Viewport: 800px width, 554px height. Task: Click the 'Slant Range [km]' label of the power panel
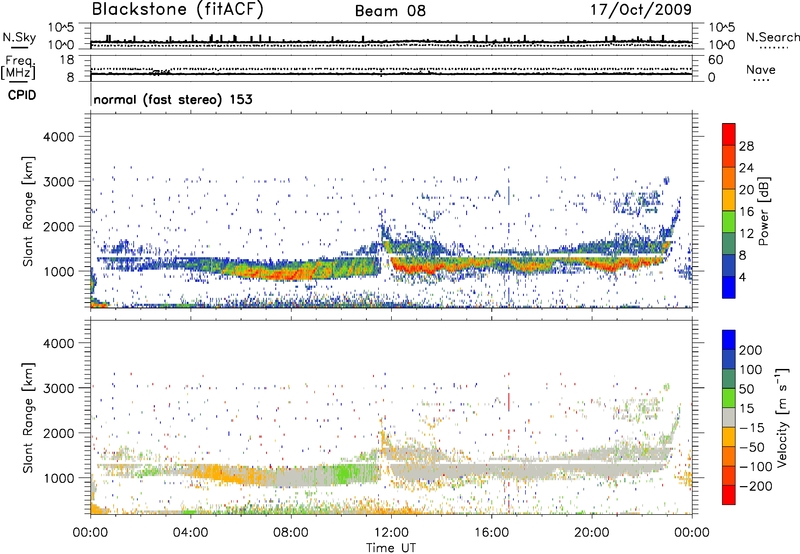click(x=28, y=211)
